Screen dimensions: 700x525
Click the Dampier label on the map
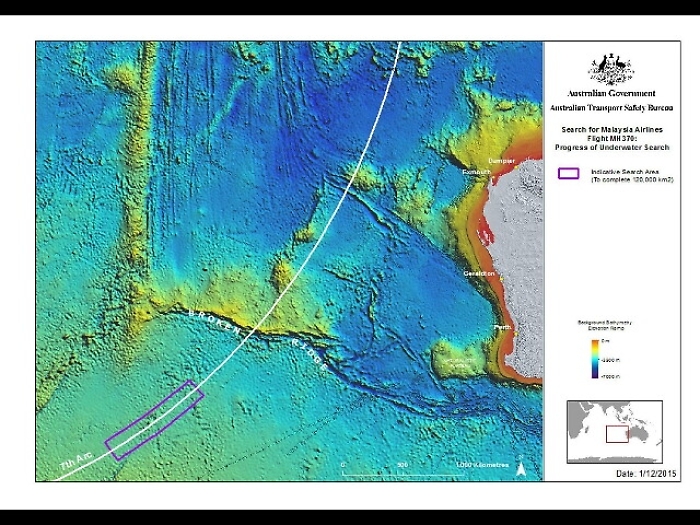click(x=500, y=159)
